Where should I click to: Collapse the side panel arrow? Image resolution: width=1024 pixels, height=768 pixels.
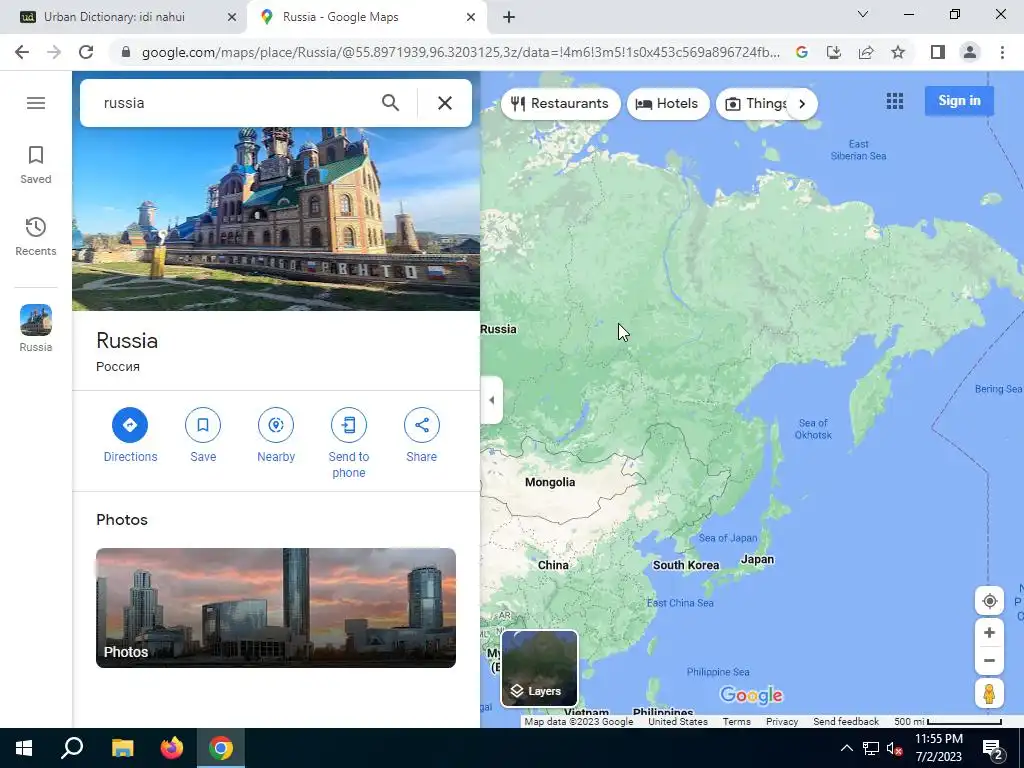coord(492,400)
